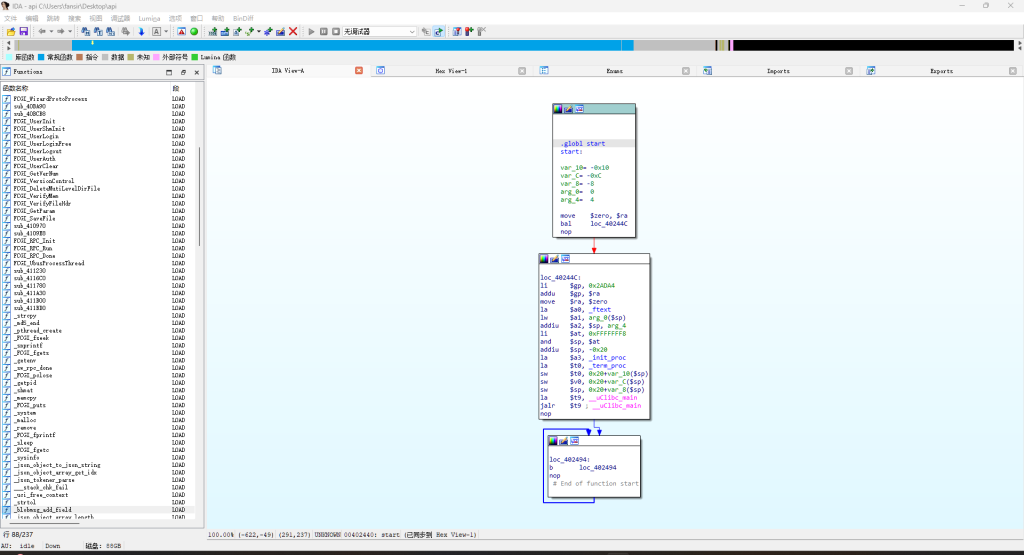
Task: Click the Jump forward arrow icon
Action: tap(61, 31)
